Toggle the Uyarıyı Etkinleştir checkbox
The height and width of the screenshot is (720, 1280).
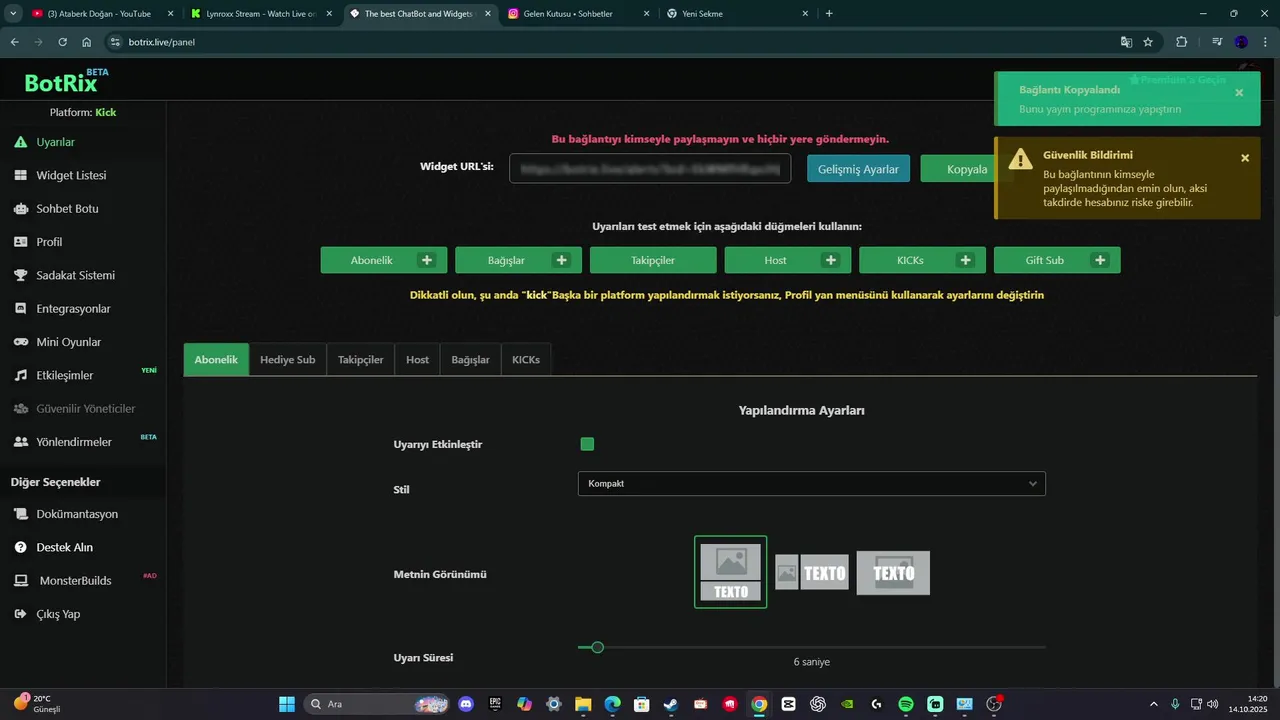pos(587,444)
